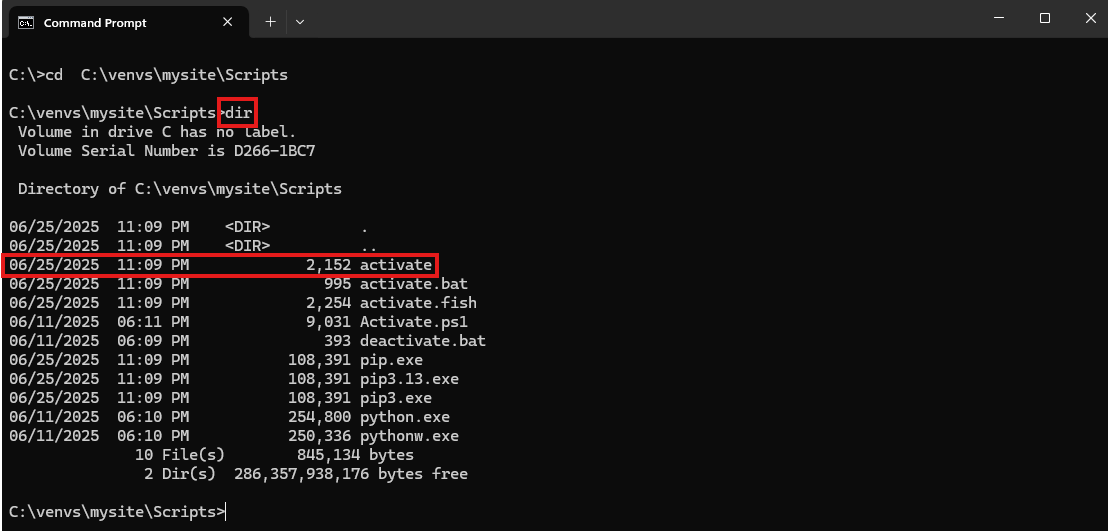This screenshot has width=1108, height=531.
Task: Maximize the terminal window
Action: tap(1044, 18)
